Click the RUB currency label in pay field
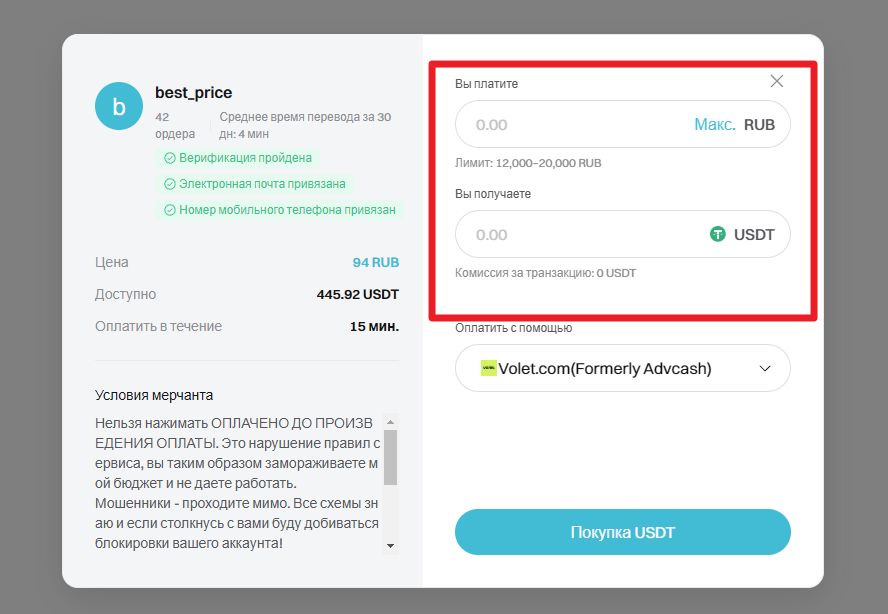The width and height of the screenshot is (888, 614). click(x=762, y=124)
